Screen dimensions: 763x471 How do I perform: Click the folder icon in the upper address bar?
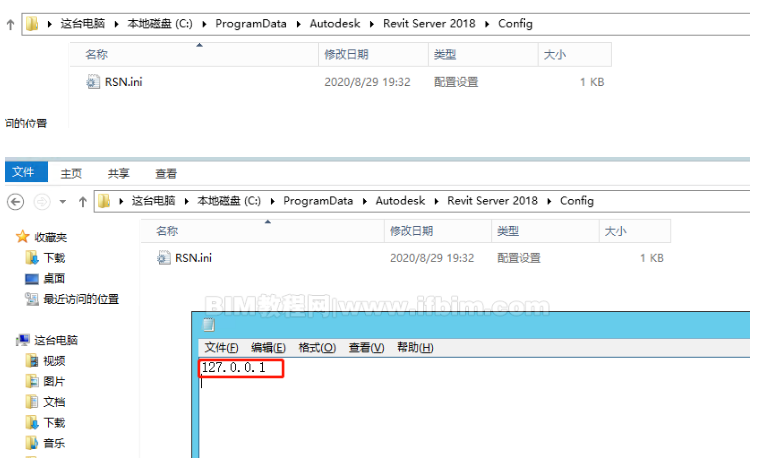pos(32,23)
